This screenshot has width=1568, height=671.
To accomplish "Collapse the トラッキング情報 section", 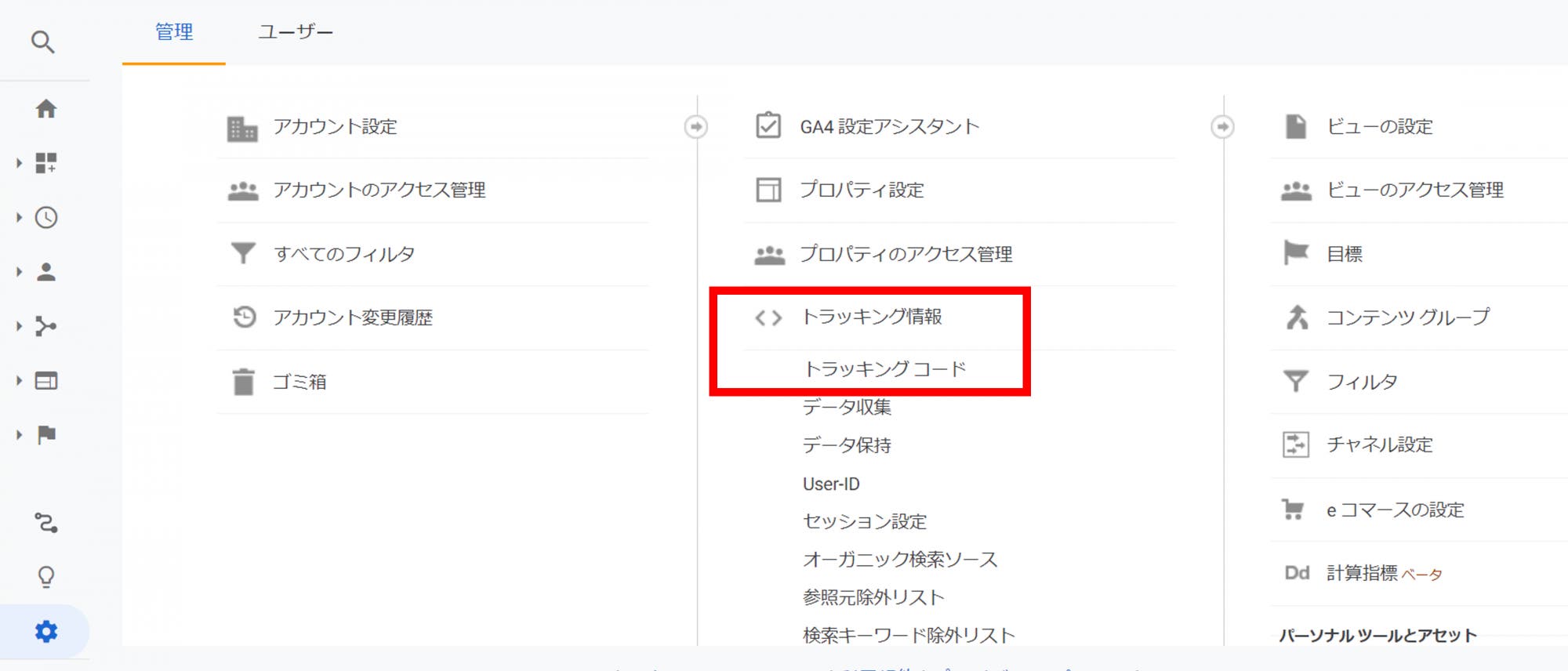I will [871, 317].
